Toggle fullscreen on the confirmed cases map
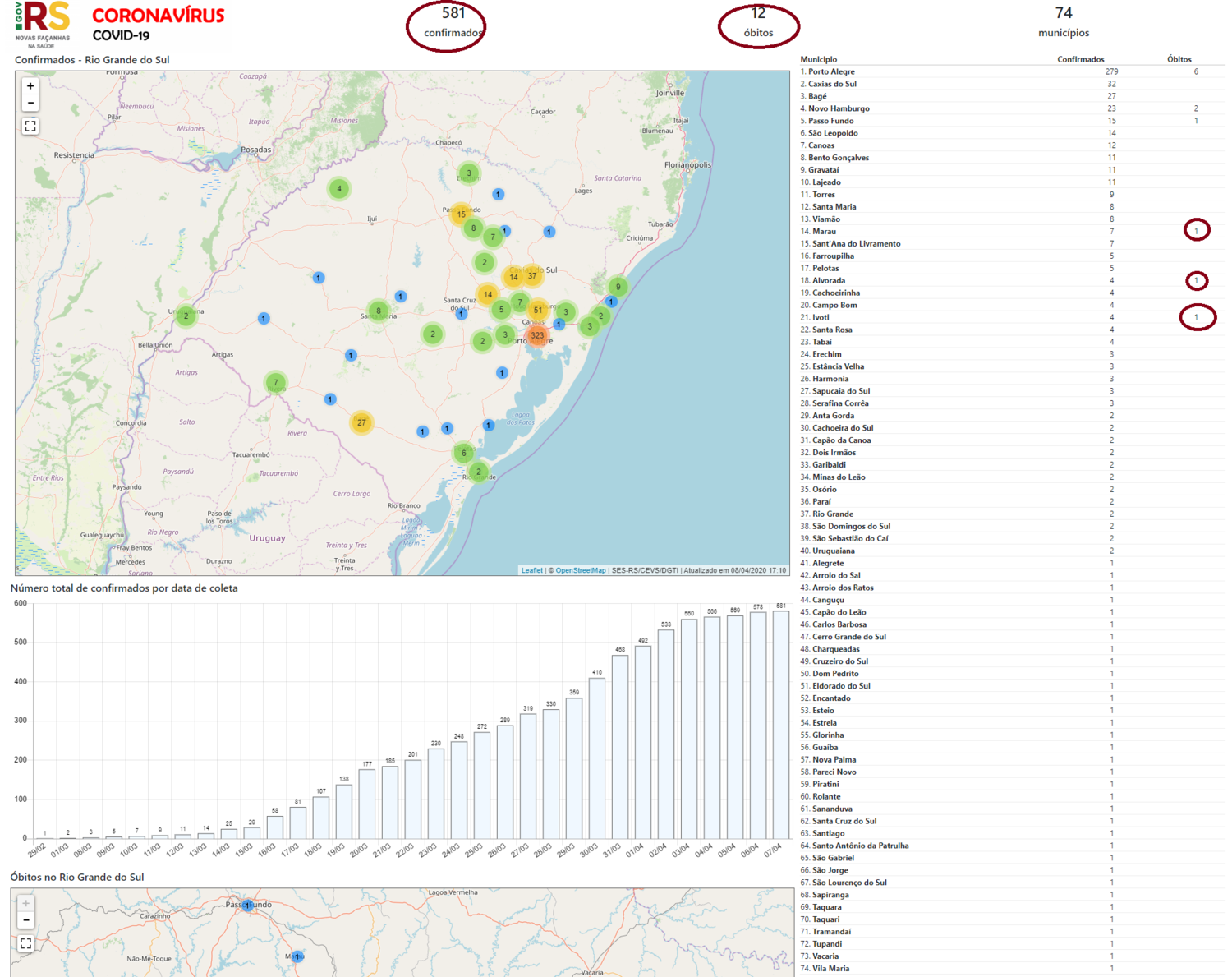This screenshot has height=977, width=1232. pyautogui.click(x=30, y=126)
